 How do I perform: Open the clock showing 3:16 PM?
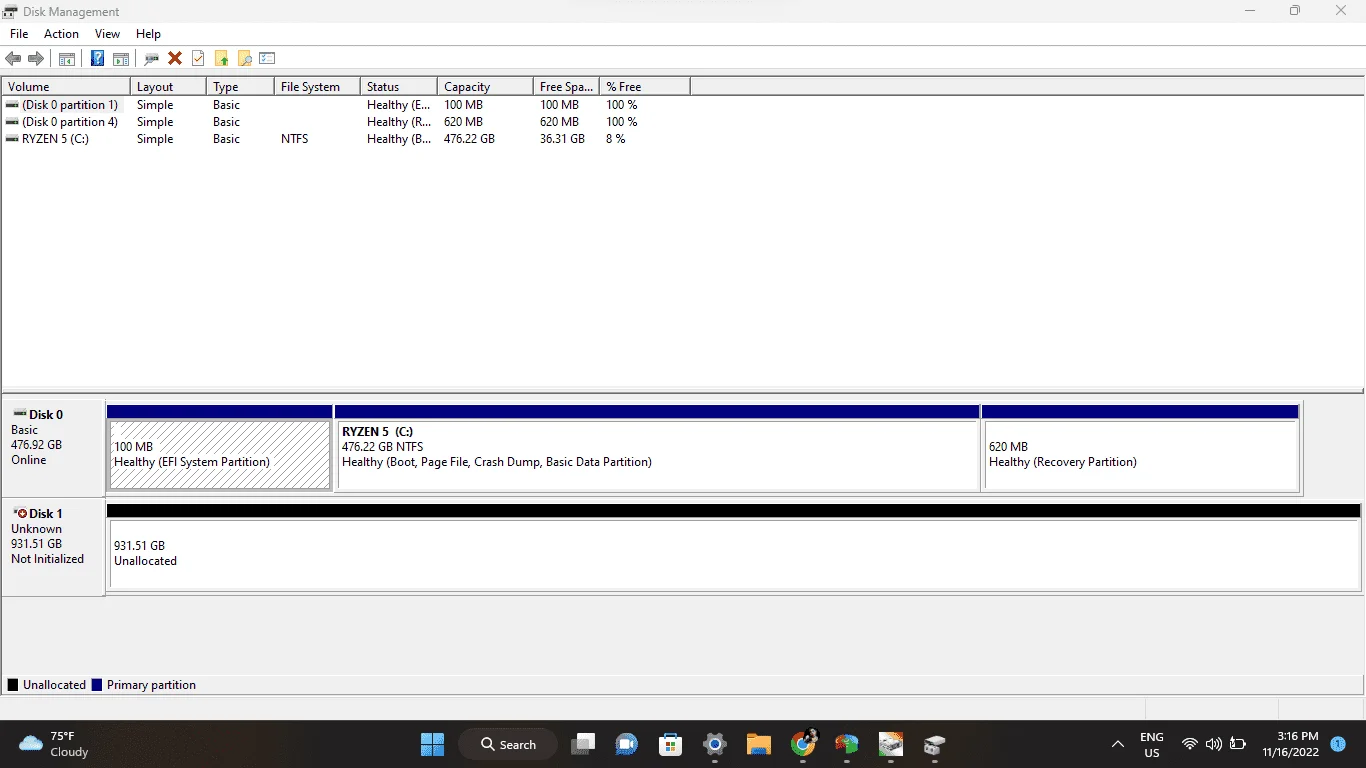[x=1290, y=744]
